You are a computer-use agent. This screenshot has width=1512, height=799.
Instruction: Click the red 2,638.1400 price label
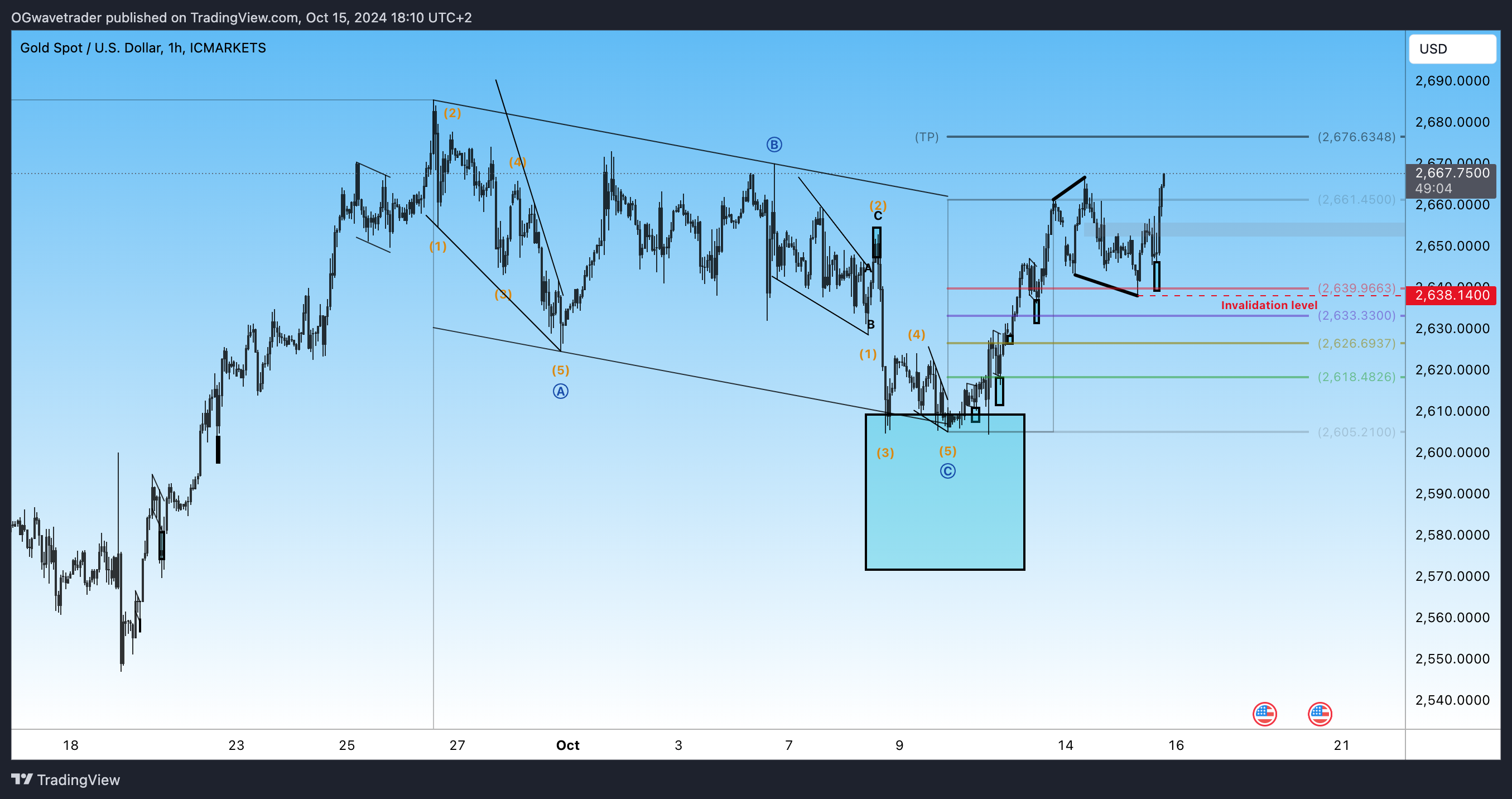click(1452, 295)
